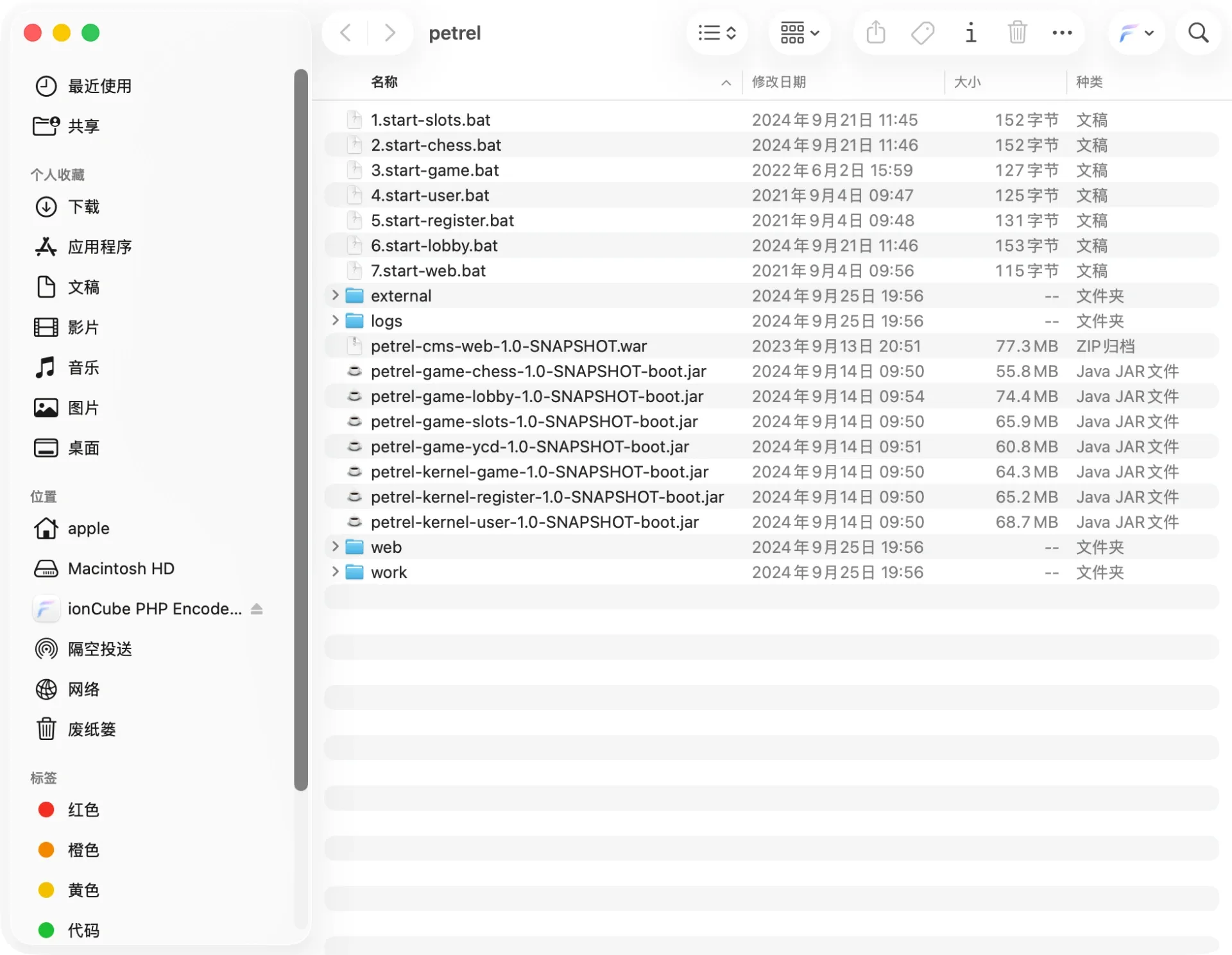Open the group-by grid dropdown

[800, 33]
